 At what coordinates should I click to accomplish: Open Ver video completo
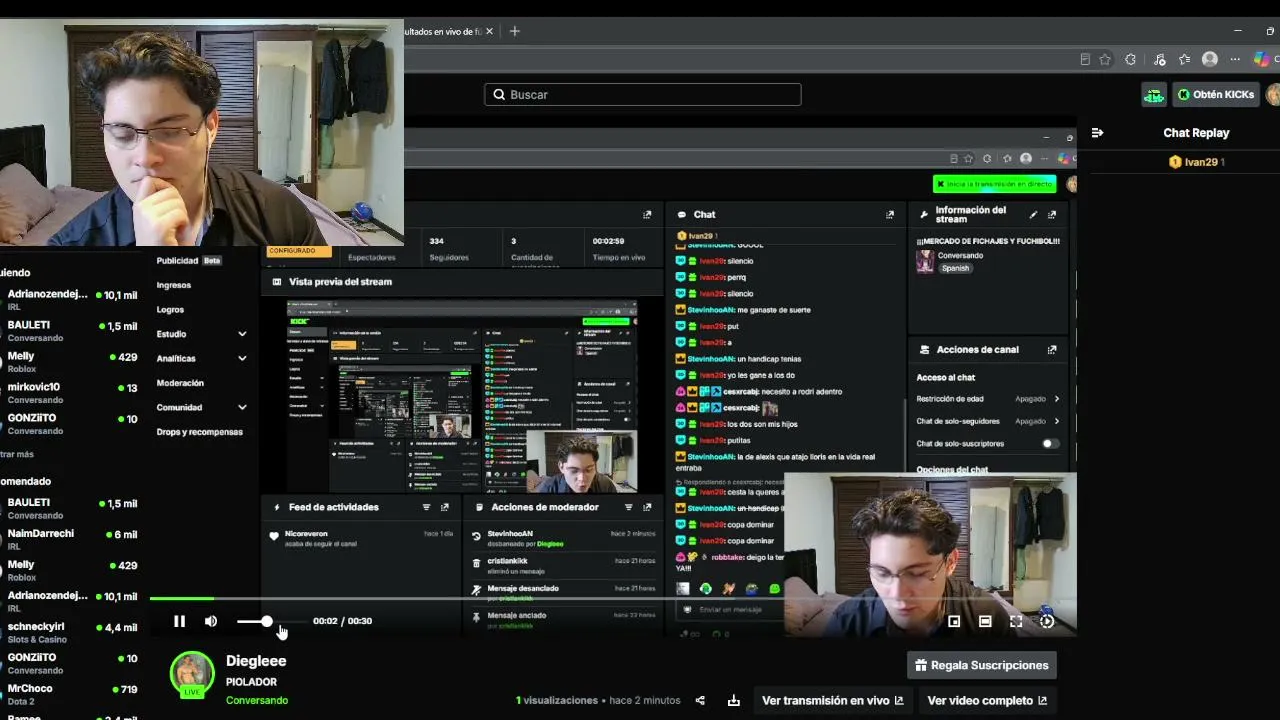(x=987, y=701)
